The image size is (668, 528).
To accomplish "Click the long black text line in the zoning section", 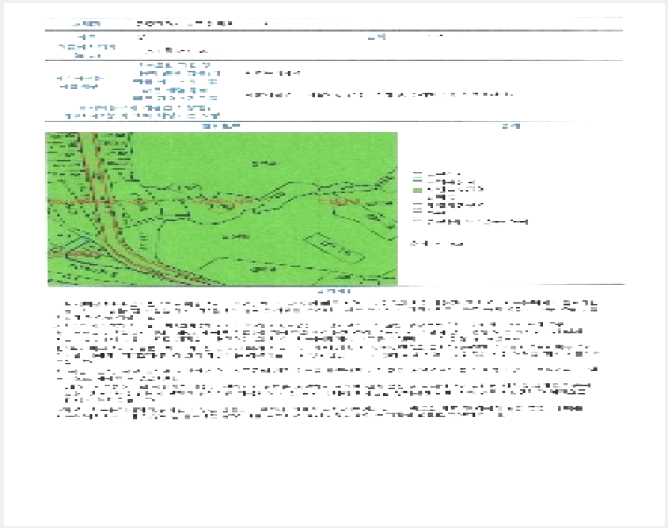I will (x=379, y=95).
